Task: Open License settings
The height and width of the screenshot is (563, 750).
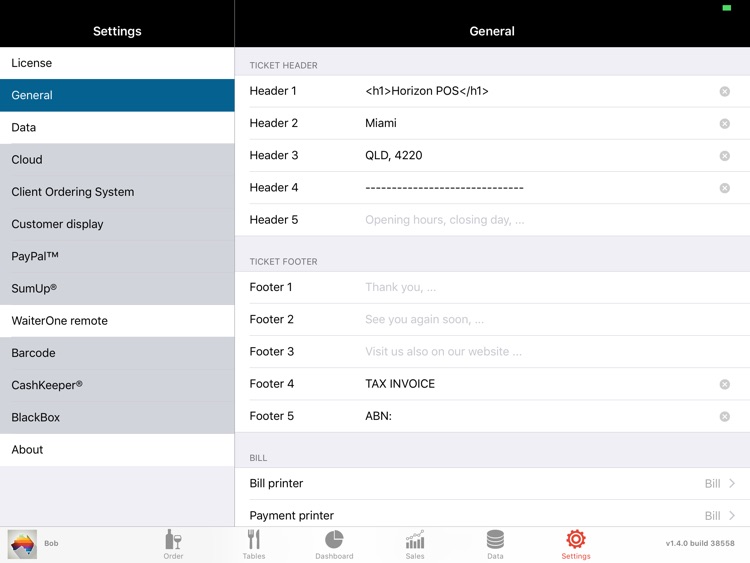Action: [117, 63]
